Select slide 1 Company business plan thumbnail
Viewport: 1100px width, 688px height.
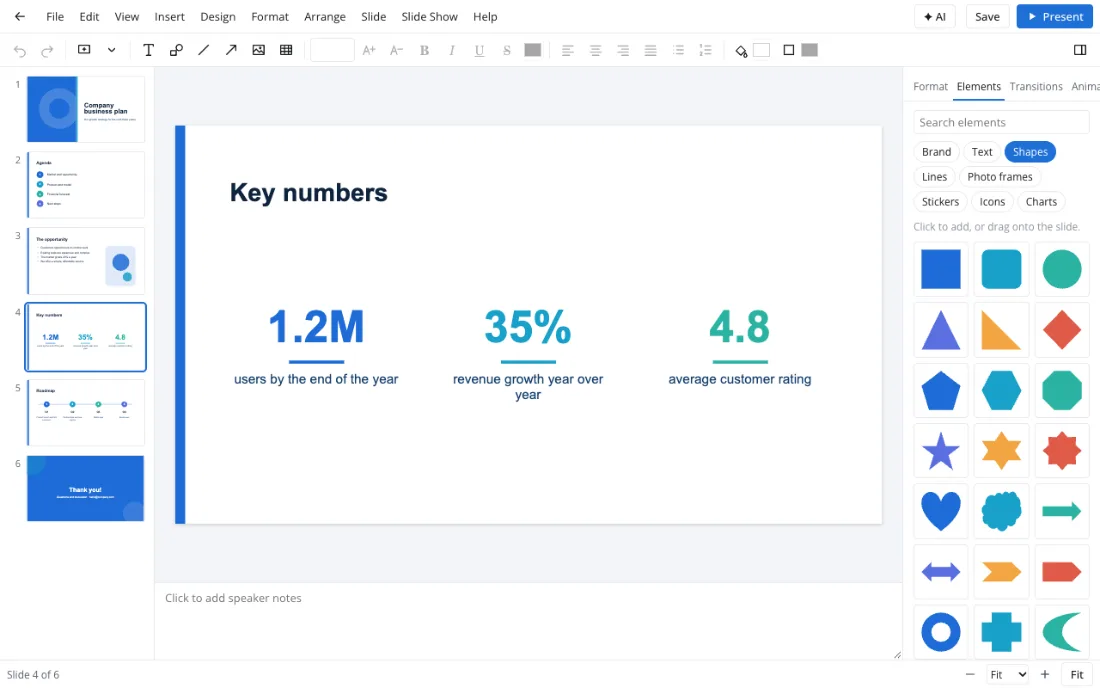click(86, 109)
